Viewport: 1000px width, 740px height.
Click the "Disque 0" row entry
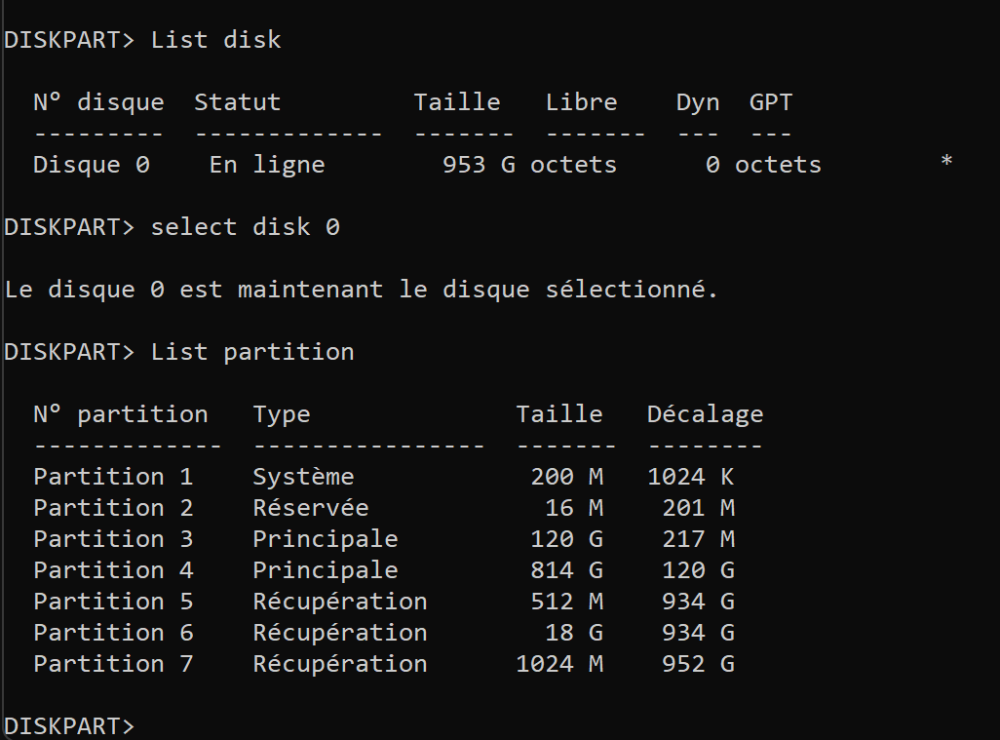coord(91,165)
